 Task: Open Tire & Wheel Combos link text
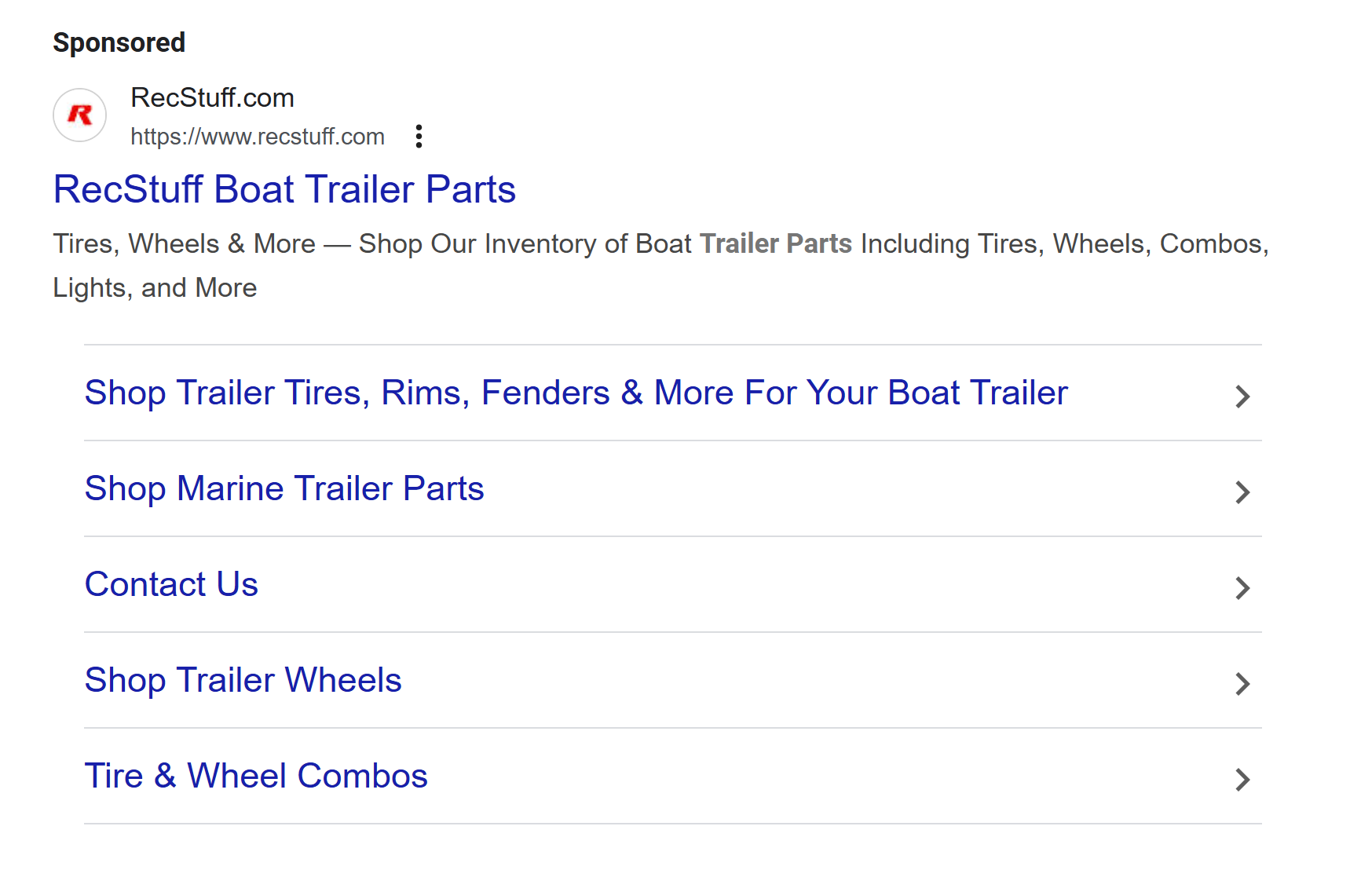[256, 776]
